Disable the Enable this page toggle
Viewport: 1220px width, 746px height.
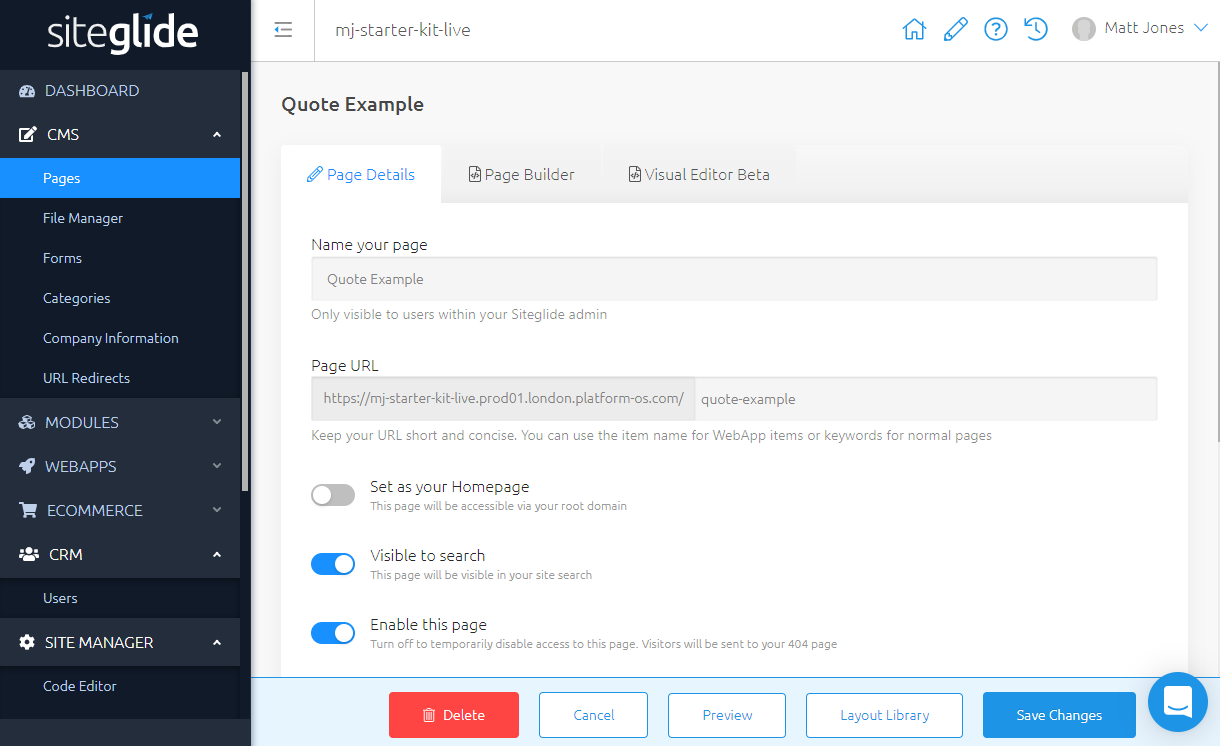tap(333, 633)
